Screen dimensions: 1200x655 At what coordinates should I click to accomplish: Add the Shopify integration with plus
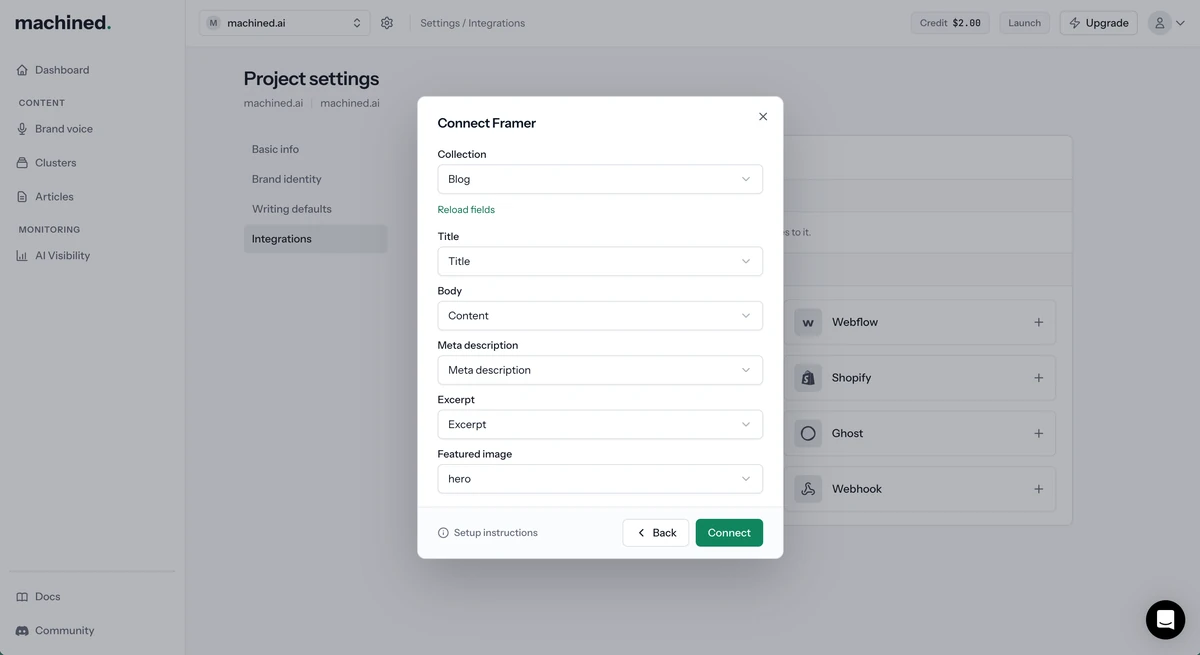(x=1038, y=378)
